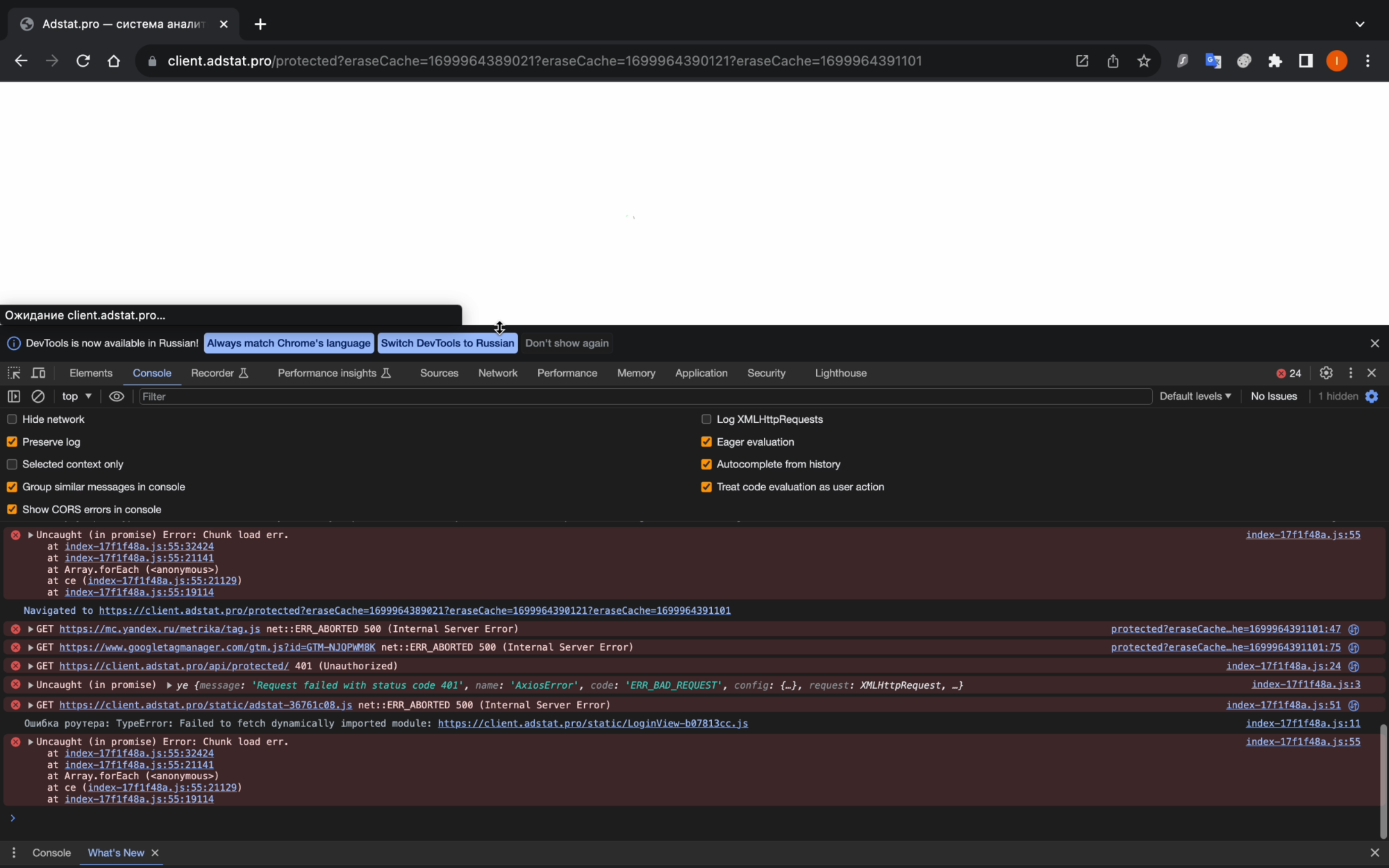1389x868 pixels.
Task: Click the Create live expression eye icon
Action: (x=117, y=396)
